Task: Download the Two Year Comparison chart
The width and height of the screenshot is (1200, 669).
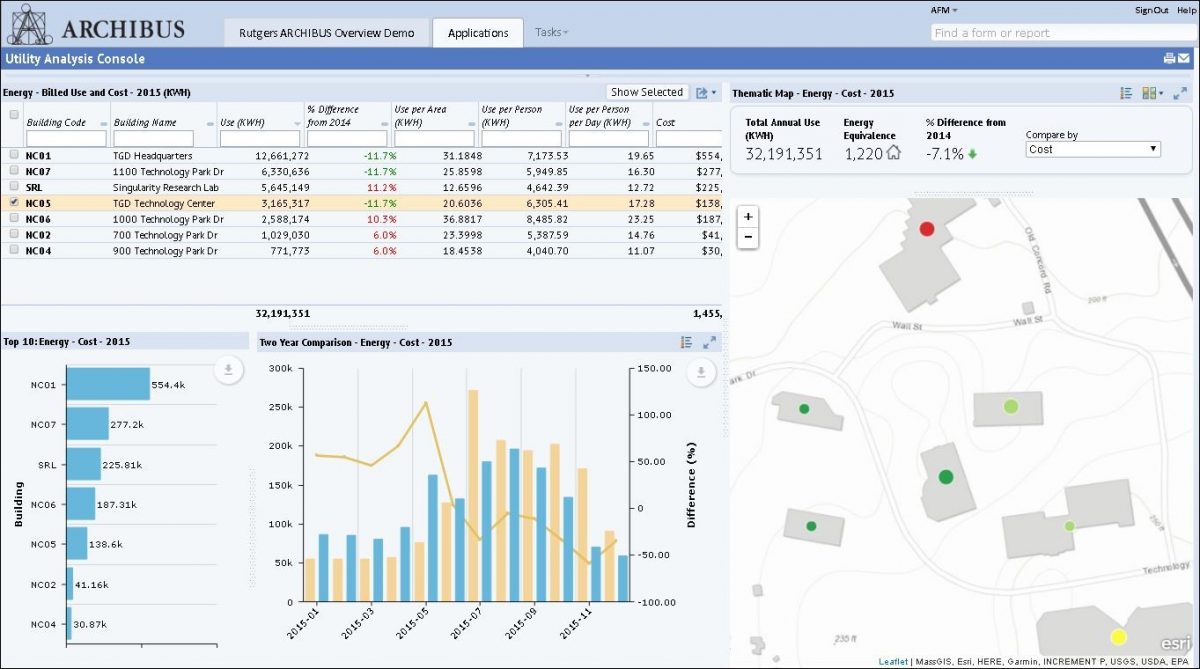Action: click(701, 372)
